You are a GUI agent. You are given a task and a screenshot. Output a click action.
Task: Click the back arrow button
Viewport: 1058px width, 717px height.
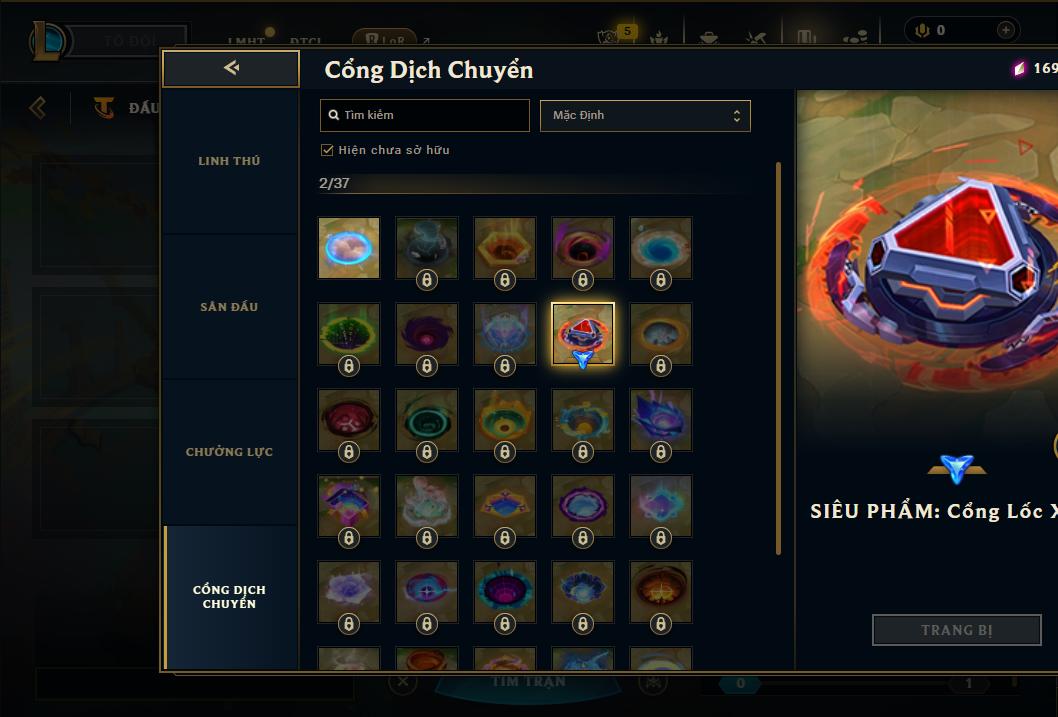coord(231,68)
